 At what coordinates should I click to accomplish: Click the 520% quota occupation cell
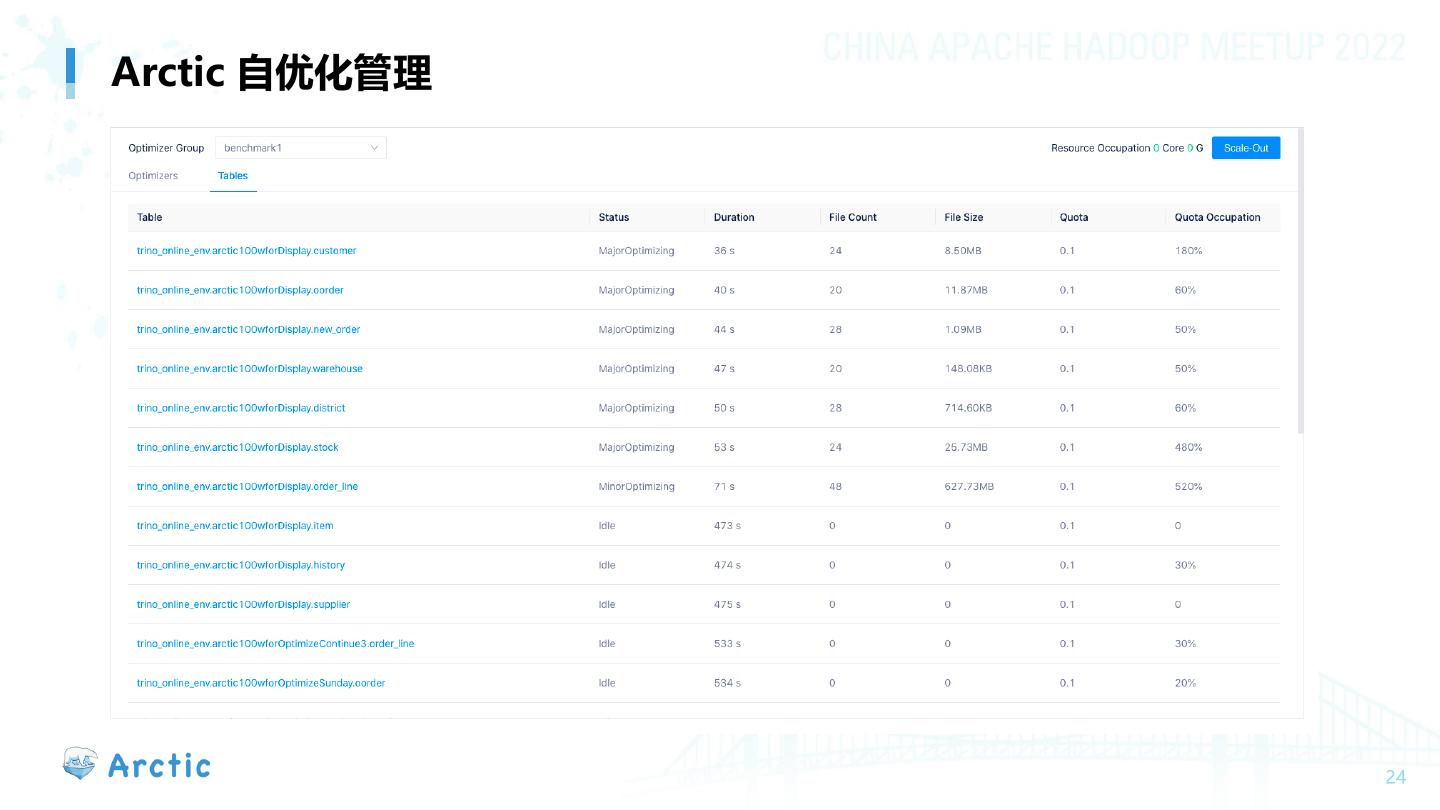[1188, 487]
